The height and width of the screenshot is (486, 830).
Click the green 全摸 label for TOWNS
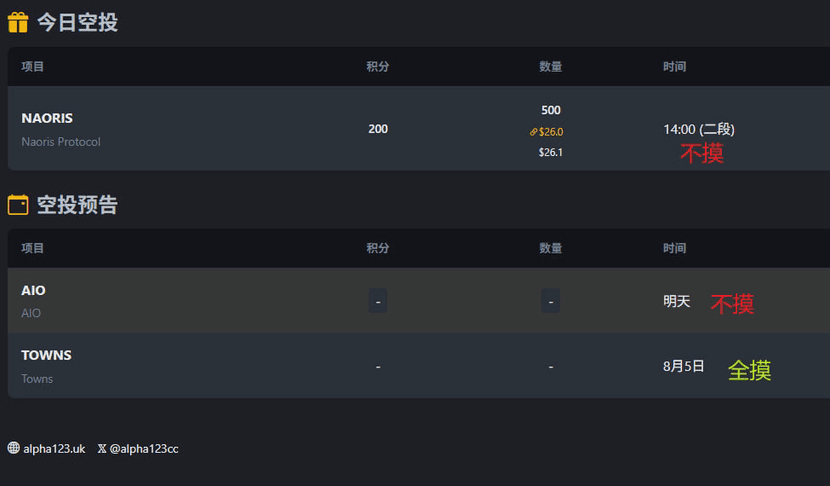[750, 370]
